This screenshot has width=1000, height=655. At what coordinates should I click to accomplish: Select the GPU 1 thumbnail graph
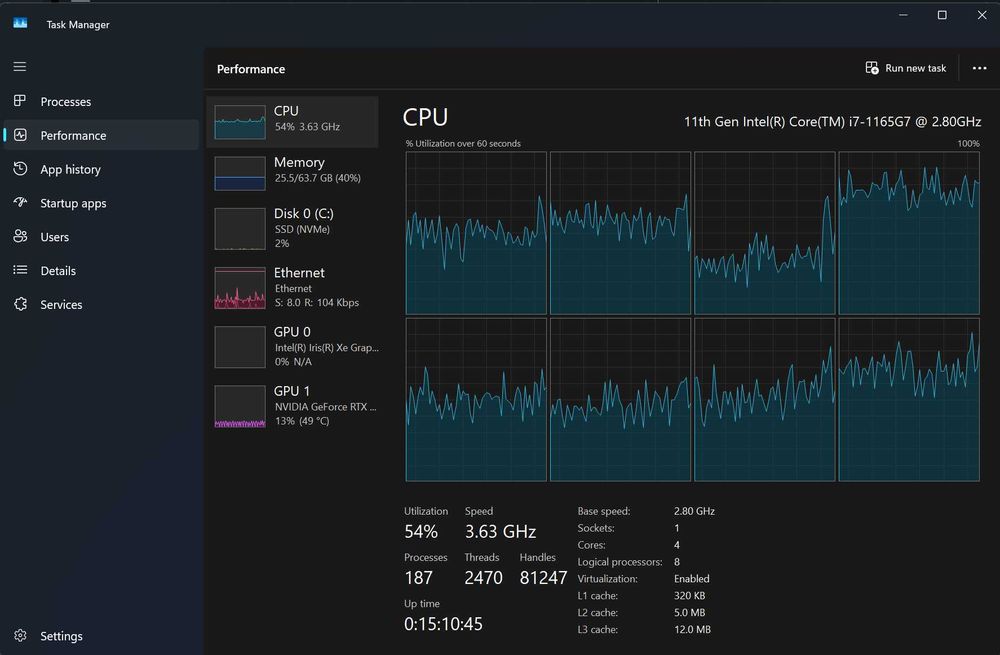[240, 406]
